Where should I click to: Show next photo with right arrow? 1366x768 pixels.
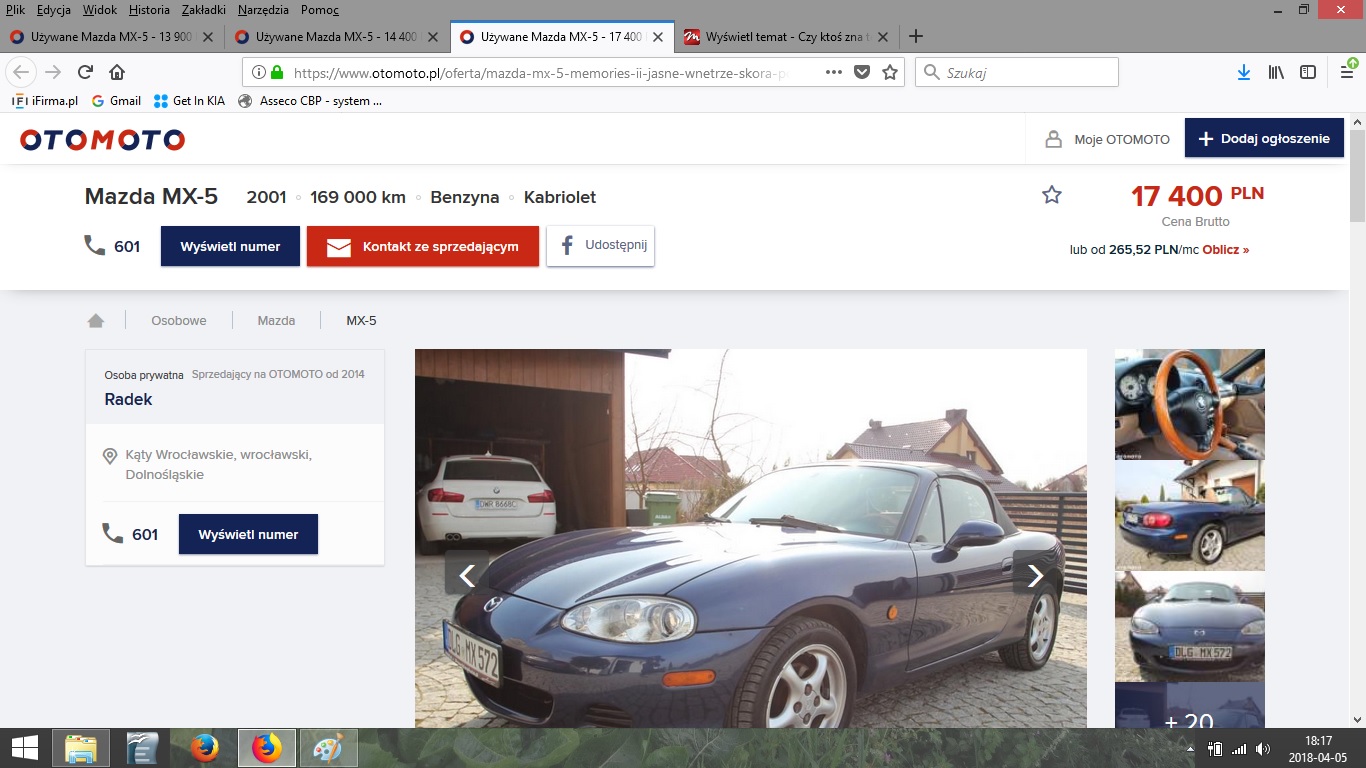click(1035, 573)
